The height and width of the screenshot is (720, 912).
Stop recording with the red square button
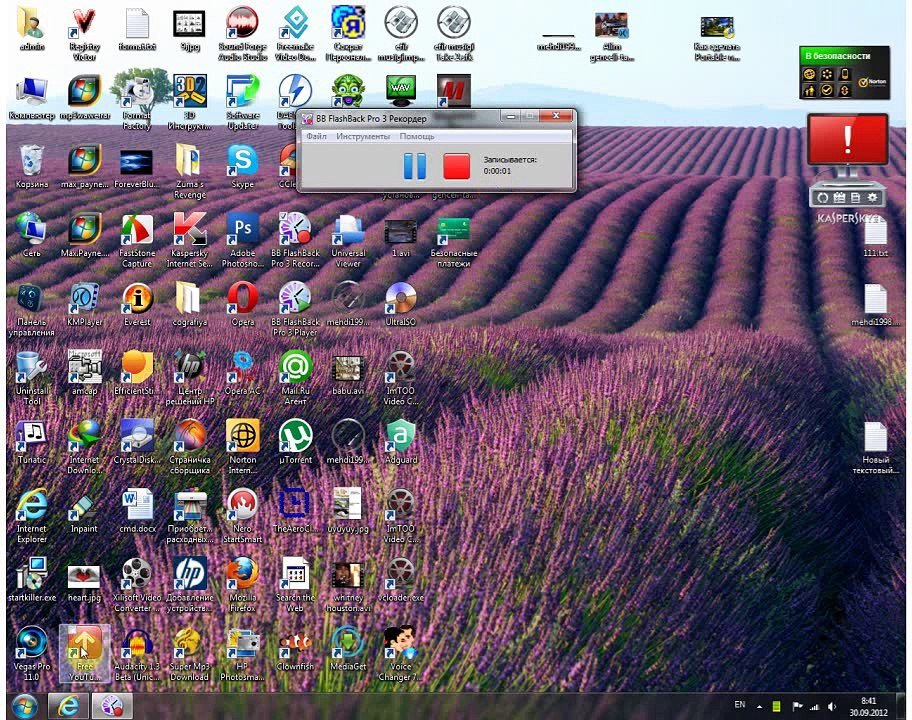pos(457,166)
